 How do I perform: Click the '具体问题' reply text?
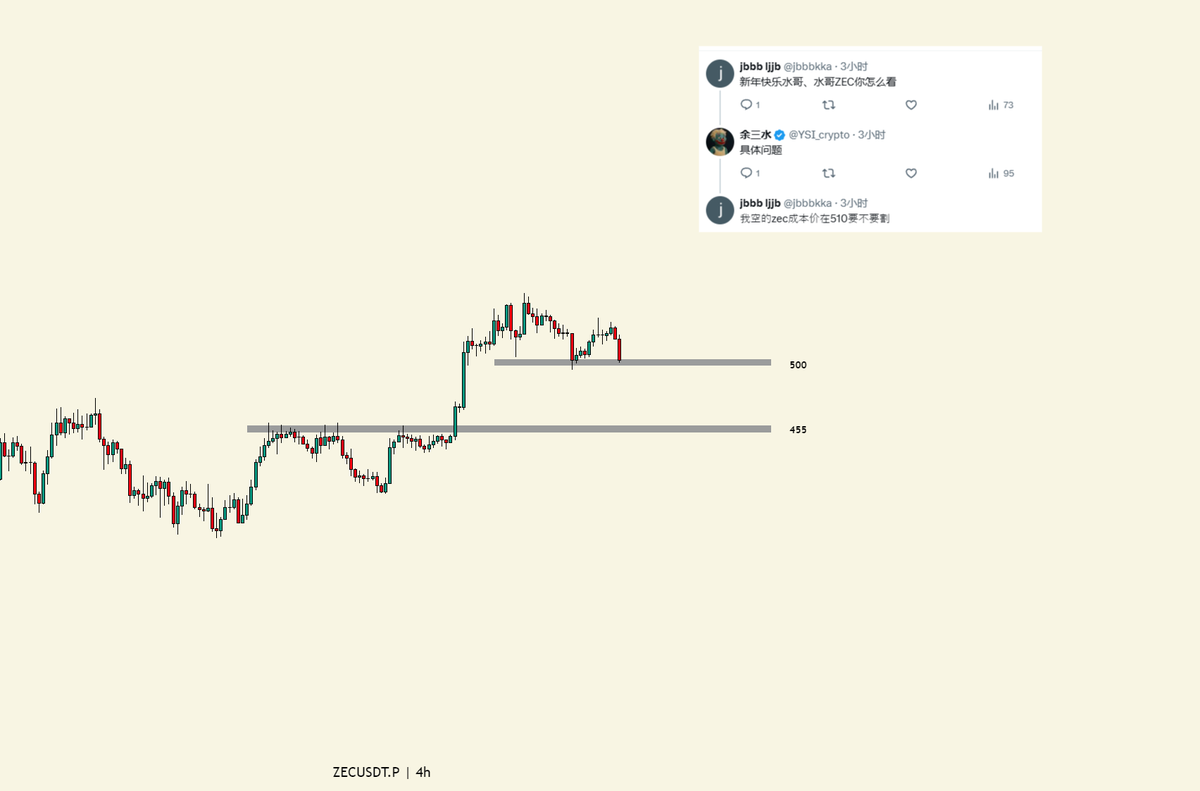pos(760,150)
